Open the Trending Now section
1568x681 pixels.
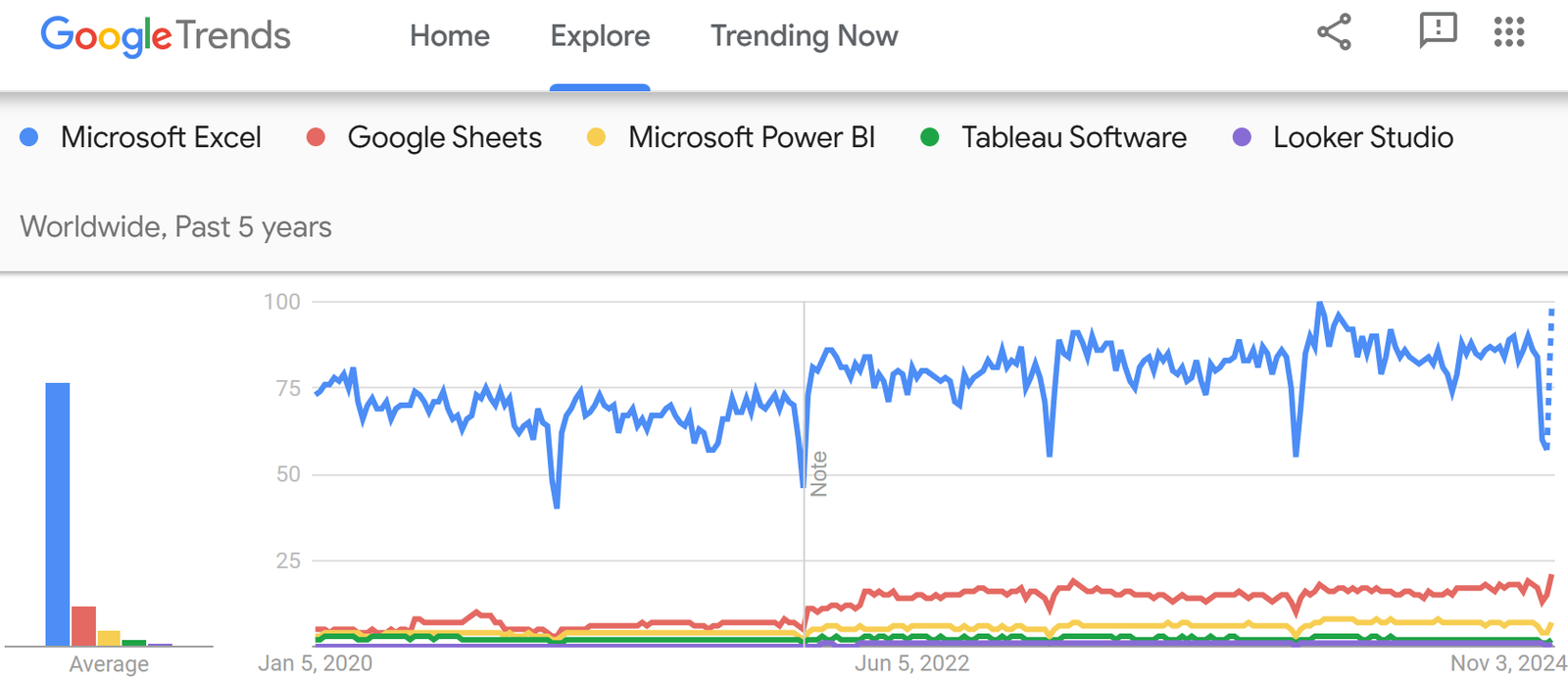804,35
